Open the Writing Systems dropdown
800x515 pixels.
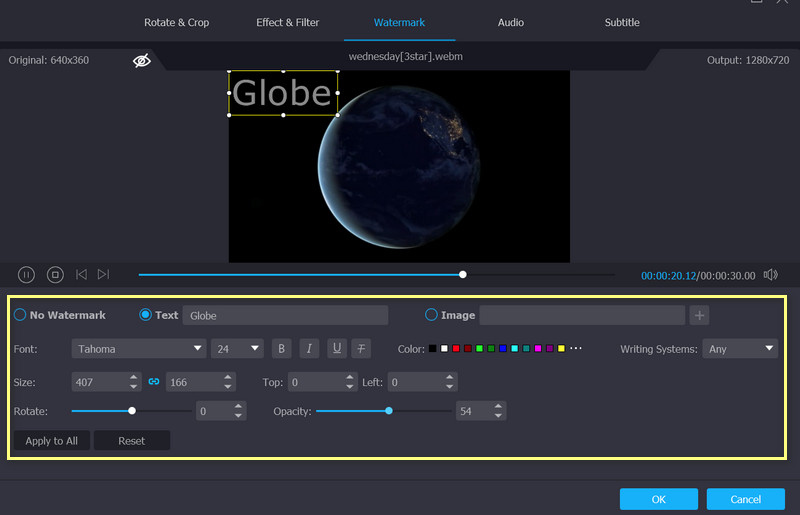point(740,349)
